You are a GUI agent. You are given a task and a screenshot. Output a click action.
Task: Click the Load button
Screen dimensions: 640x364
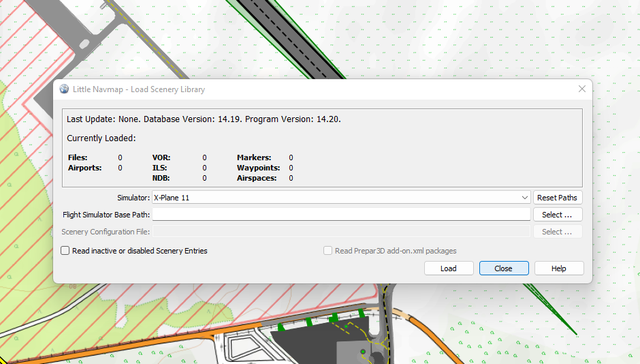(x=449, y=269)
